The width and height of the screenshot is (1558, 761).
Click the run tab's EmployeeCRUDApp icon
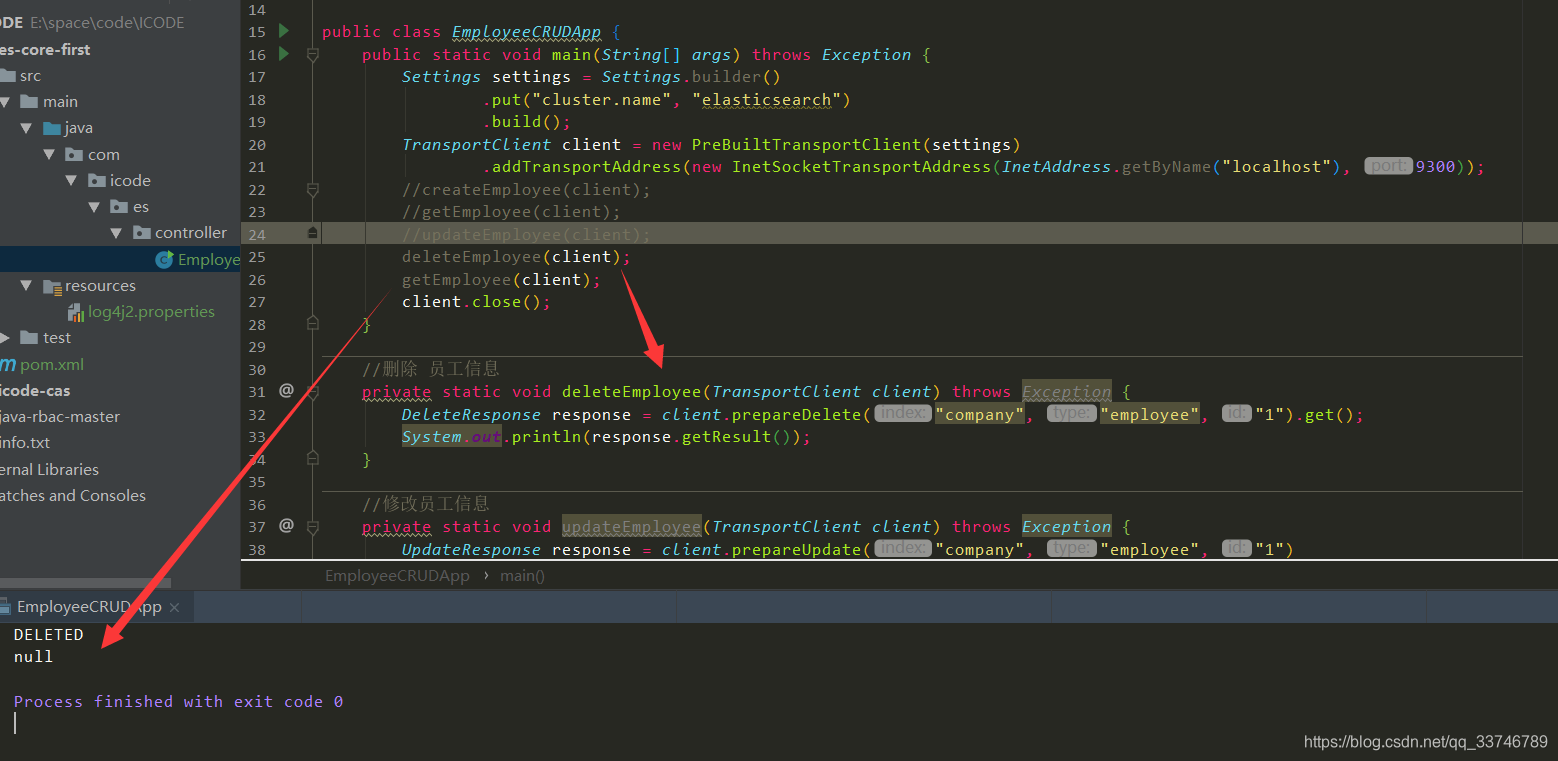click(x=5, y=607)
